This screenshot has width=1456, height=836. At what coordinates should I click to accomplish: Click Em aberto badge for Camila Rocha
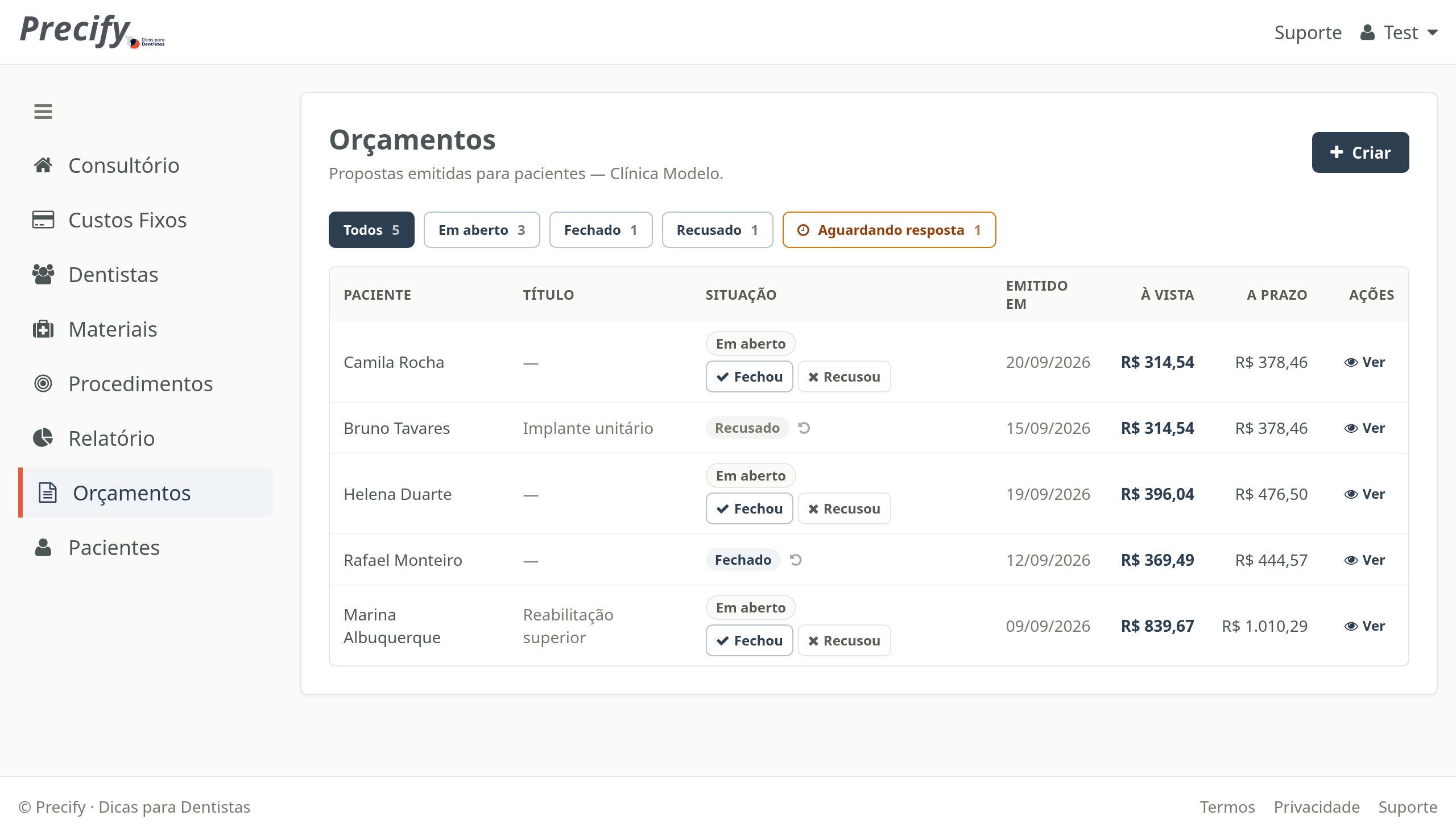750,343
